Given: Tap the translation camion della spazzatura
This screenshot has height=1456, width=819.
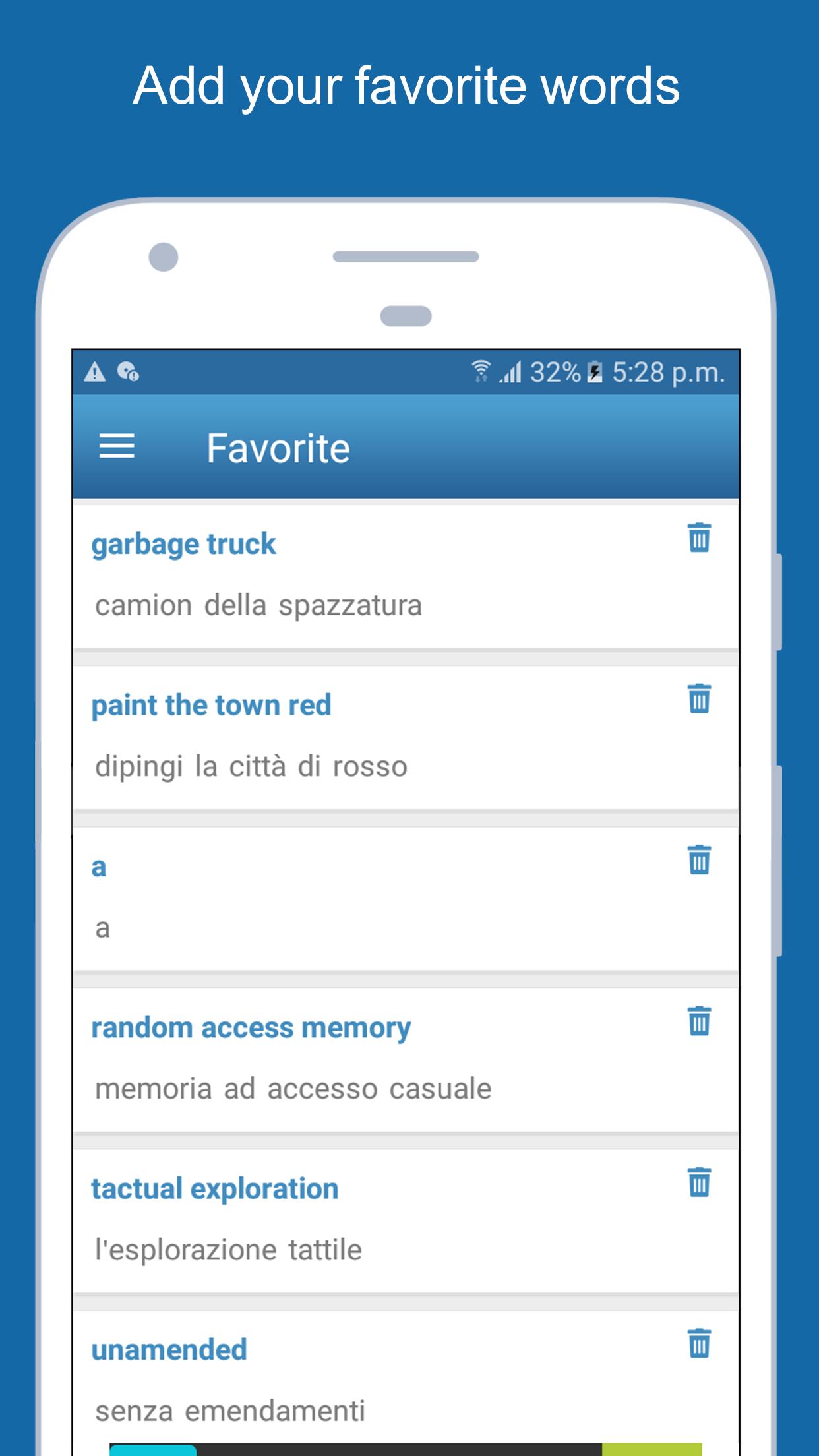Looking at the screenshot, I should (x=258, y=605).
